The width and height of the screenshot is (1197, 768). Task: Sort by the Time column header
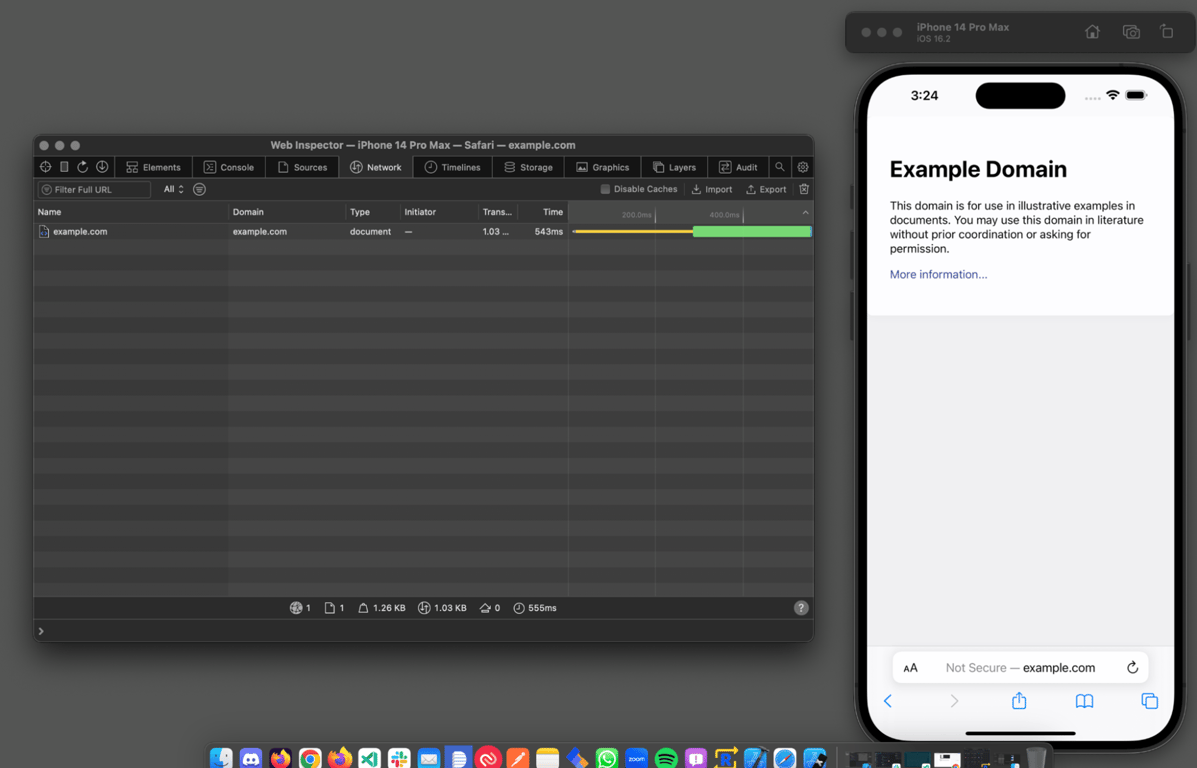[543, 212]
